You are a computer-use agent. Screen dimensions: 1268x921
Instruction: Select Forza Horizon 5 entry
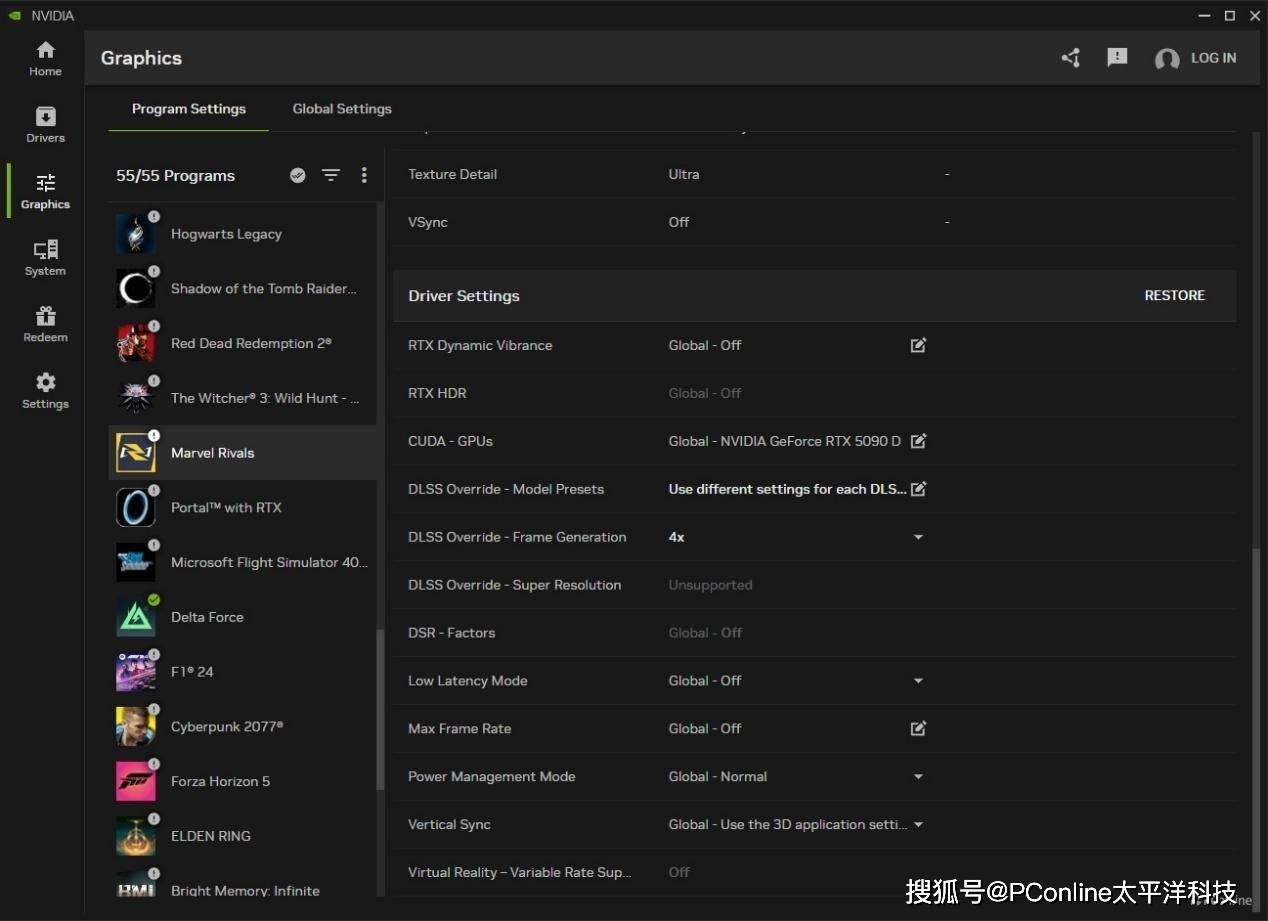coord(243,781)
